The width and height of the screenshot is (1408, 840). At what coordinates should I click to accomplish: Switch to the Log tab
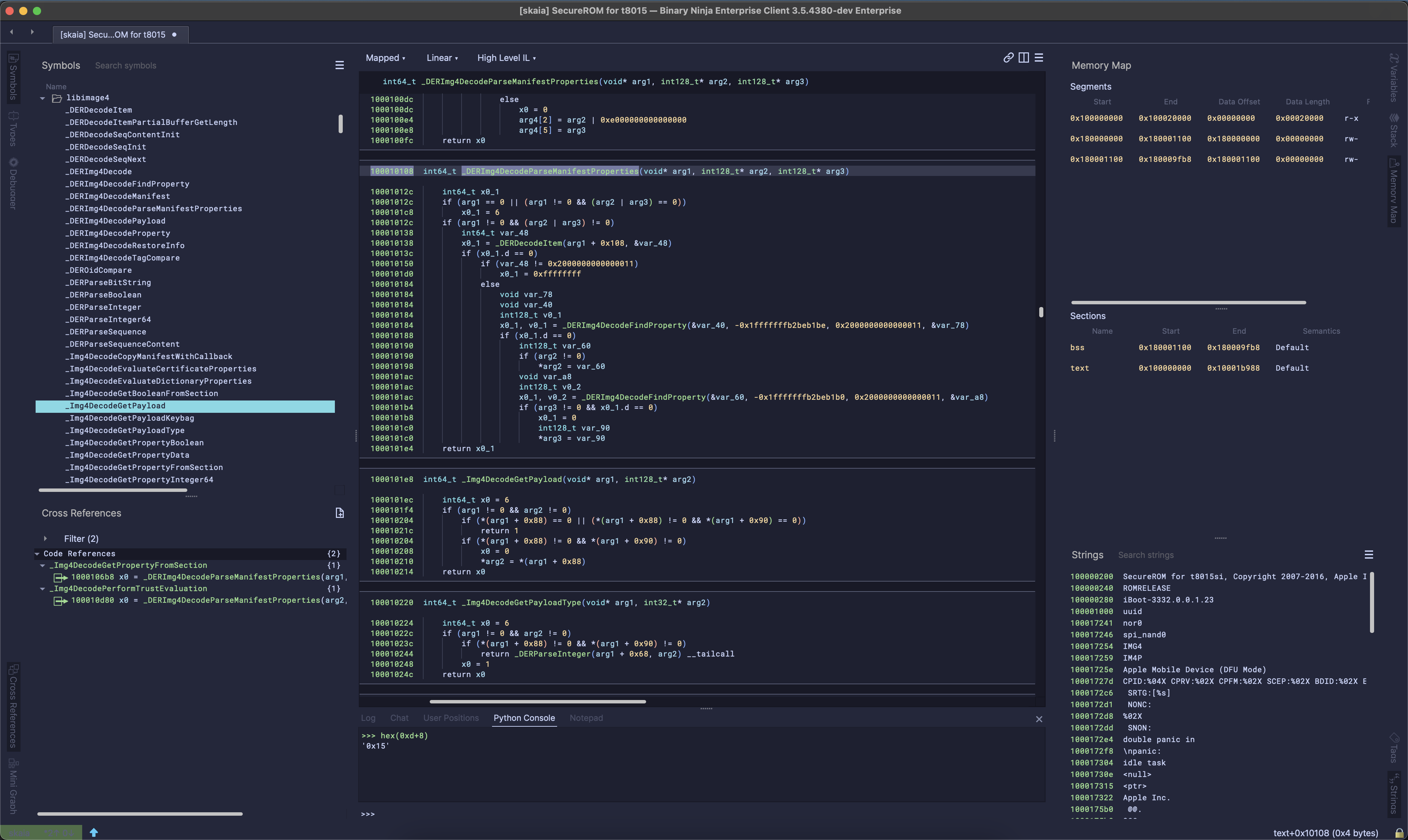pos(368,718)
